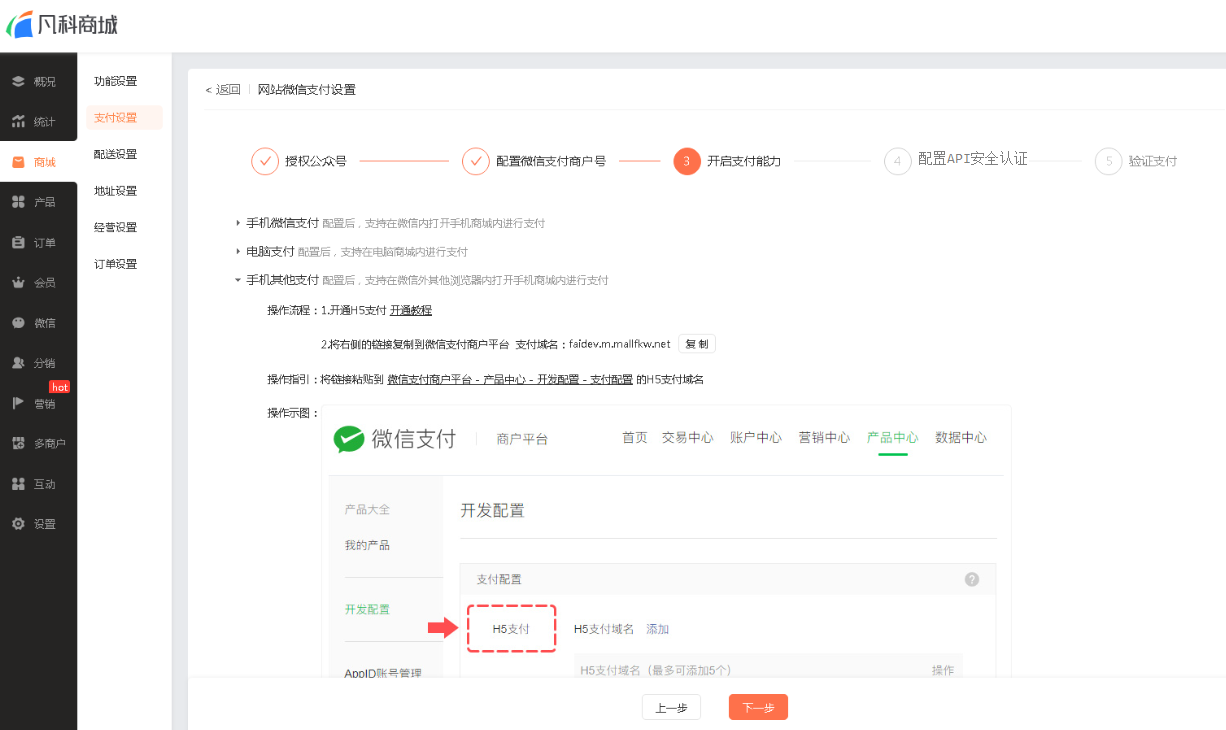Open 经营设置 submenu item
The image size is (1226, 730).
115,227
